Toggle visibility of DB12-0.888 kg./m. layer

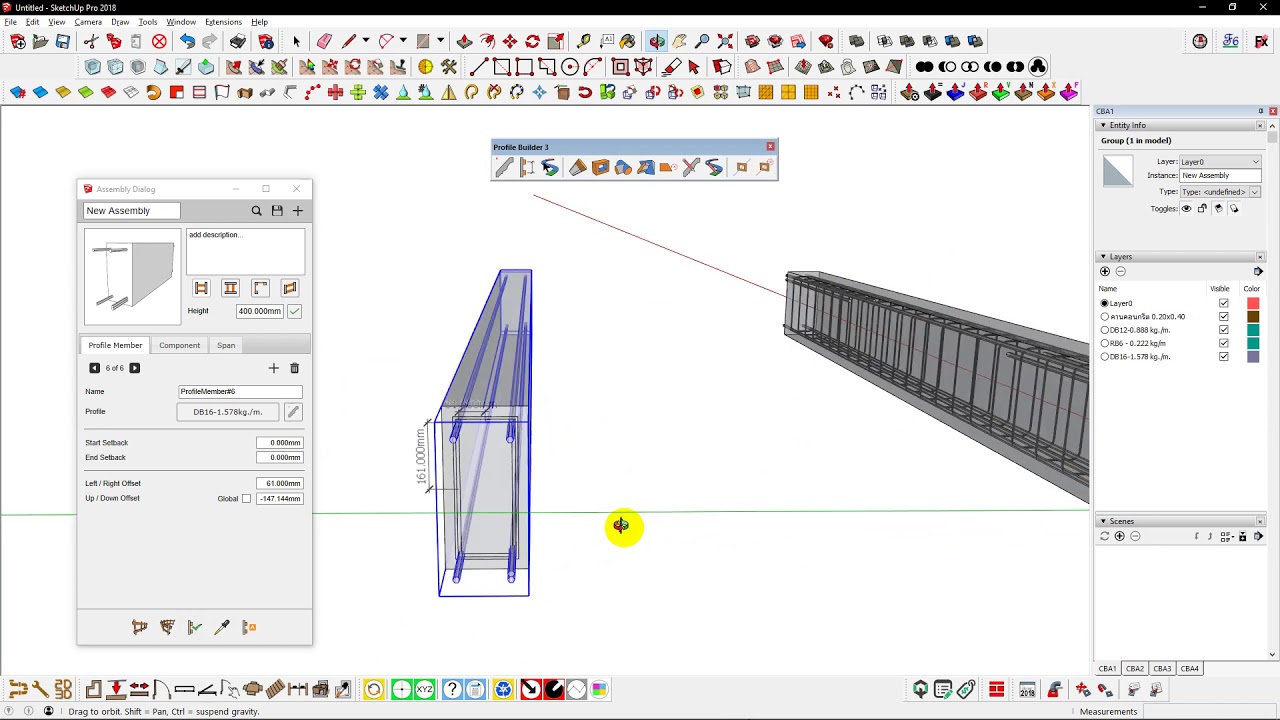(1223, 330)
